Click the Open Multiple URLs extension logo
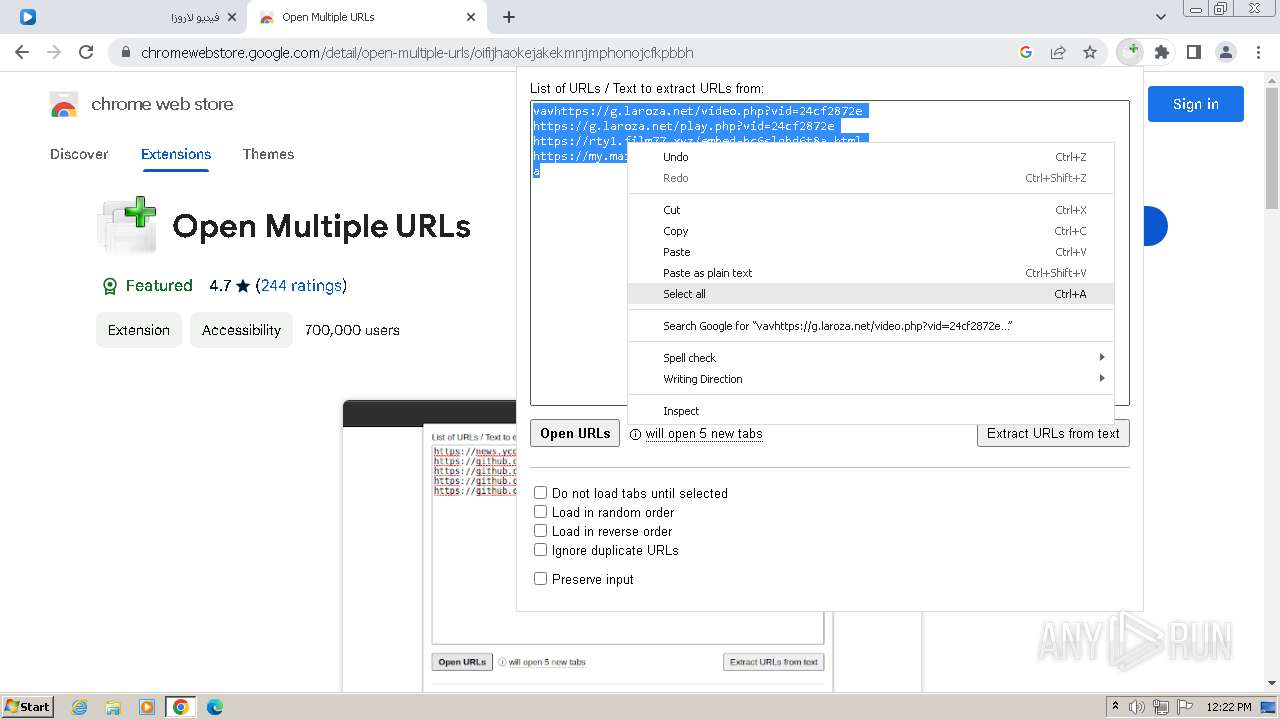Viewport: 1280px width, 720px height. [127, 225]
